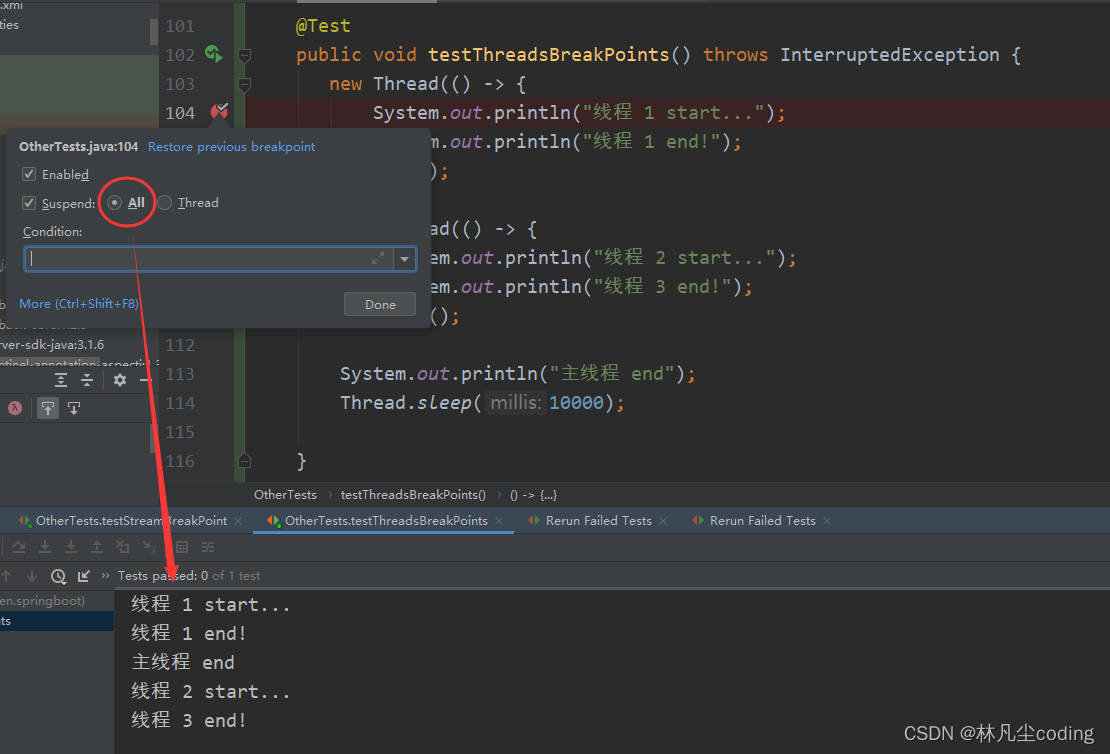The width and height of the screenshot is (1110, 754).
Task: Select the All suspend radio option
Action: click(x=114, y=203)
